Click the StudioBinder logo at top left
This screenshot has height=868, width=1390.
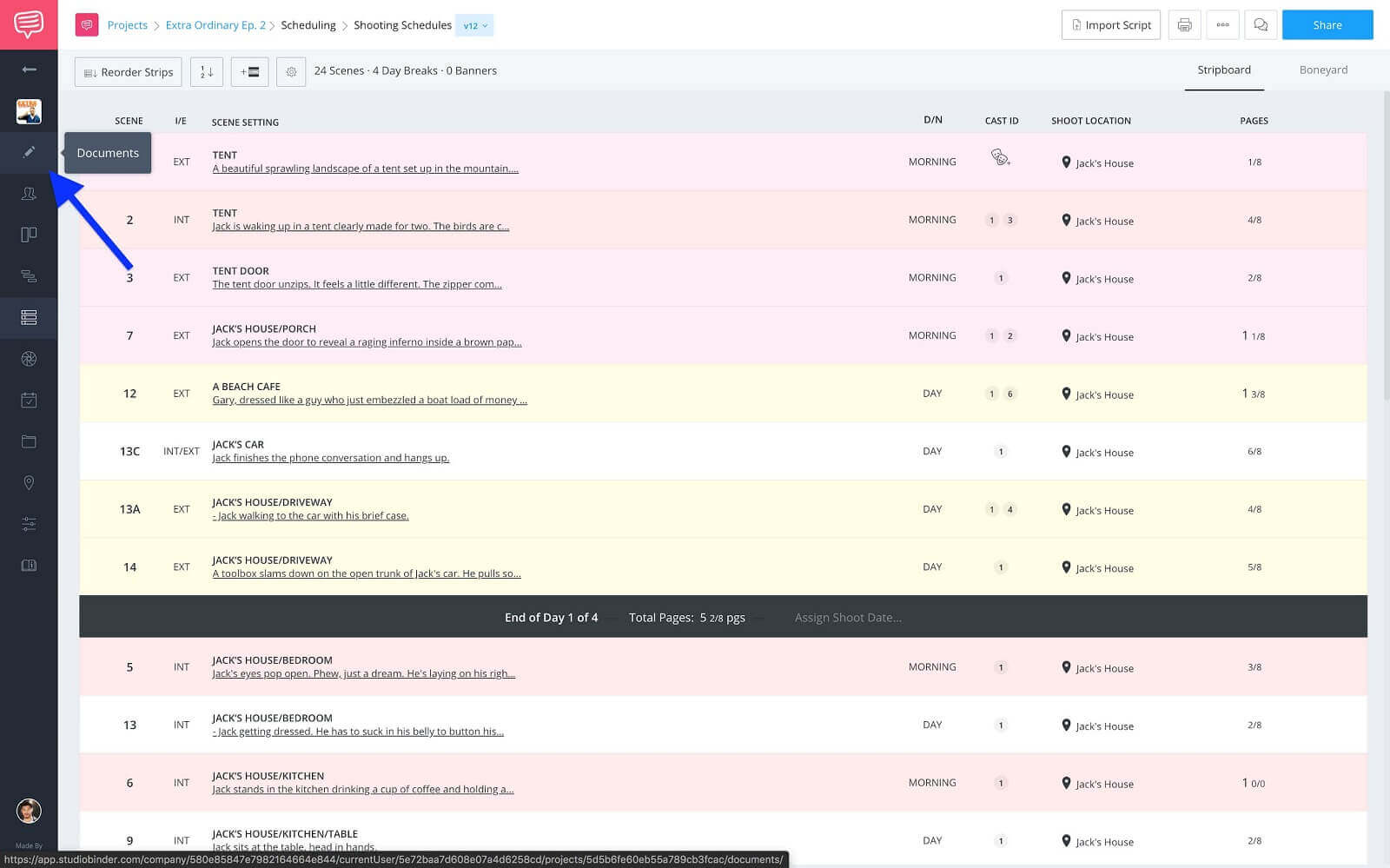pyautogui.click(x=29, y=24)
